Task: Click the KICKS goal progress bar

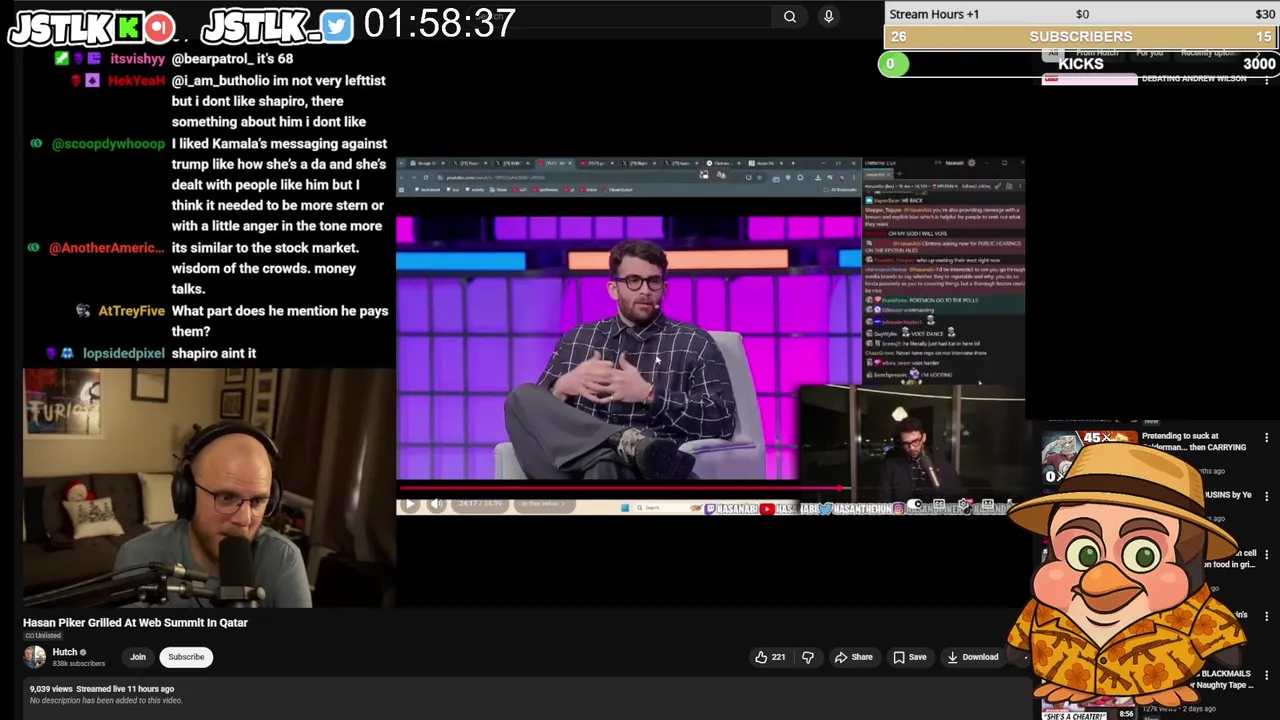Action: pos(1081,64)
